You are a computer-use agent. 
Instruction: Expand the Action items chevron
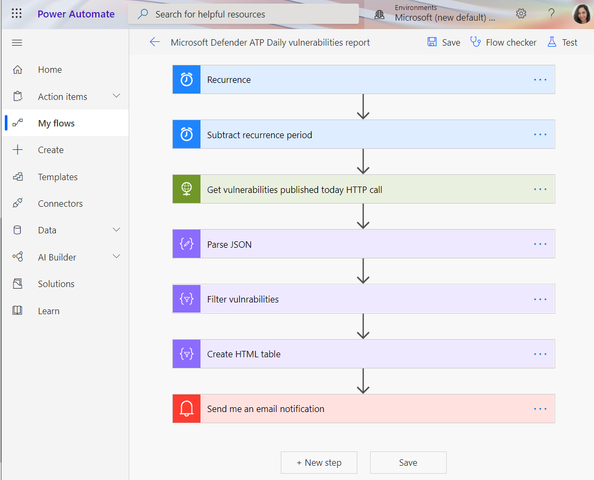[116, 96]
